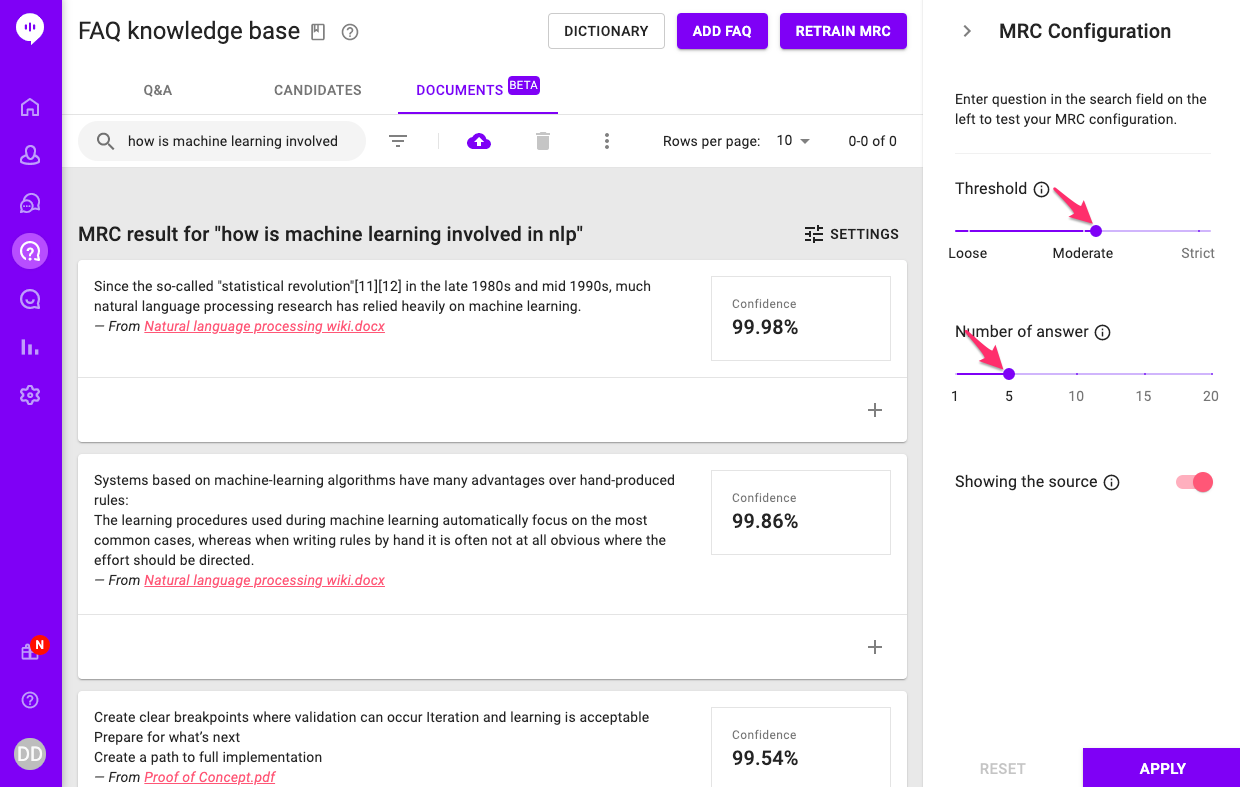Click the Threshold slider handle
1240x787 pixels.
pyautogui.click(x=1096, y=231)
